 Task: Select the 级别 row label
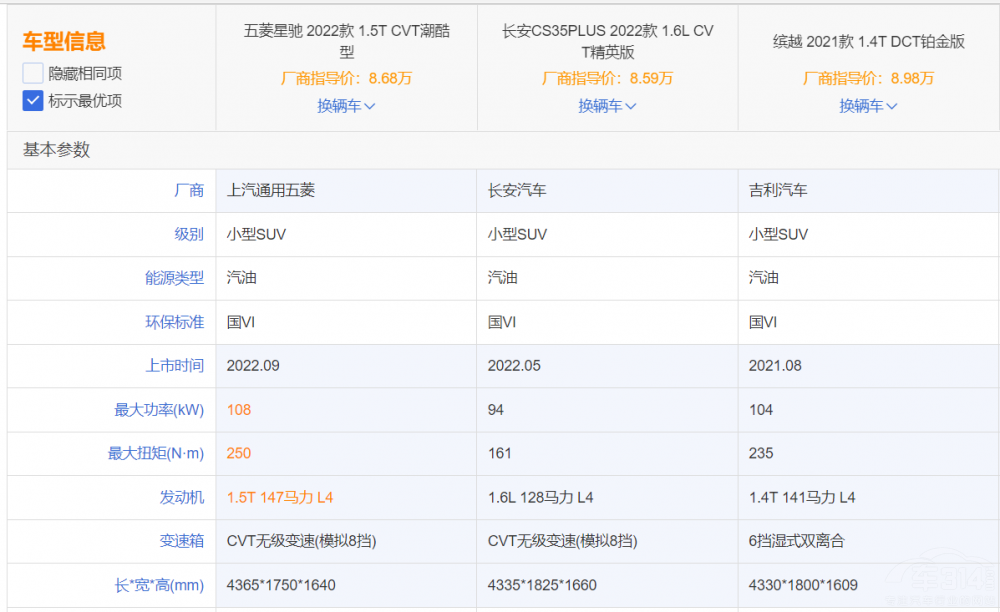188,234
